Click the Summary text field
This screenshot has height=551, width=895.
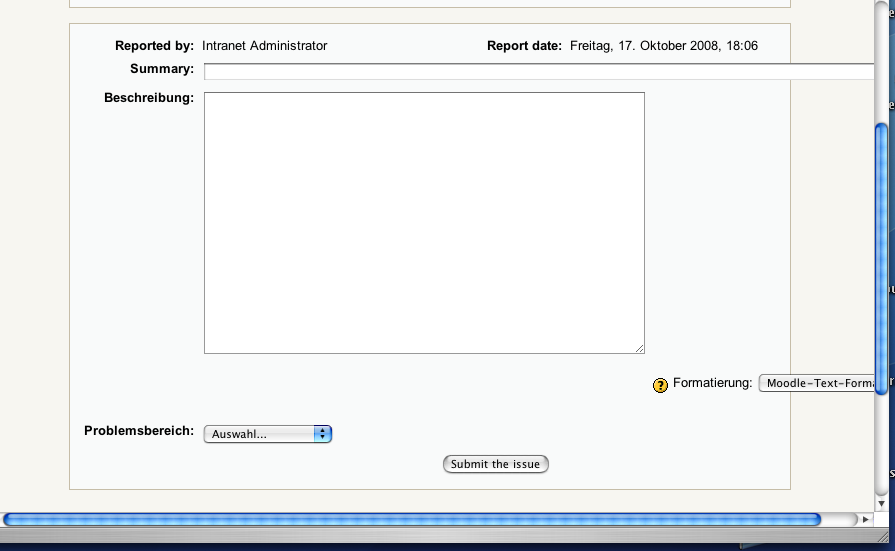coord(539,71)
